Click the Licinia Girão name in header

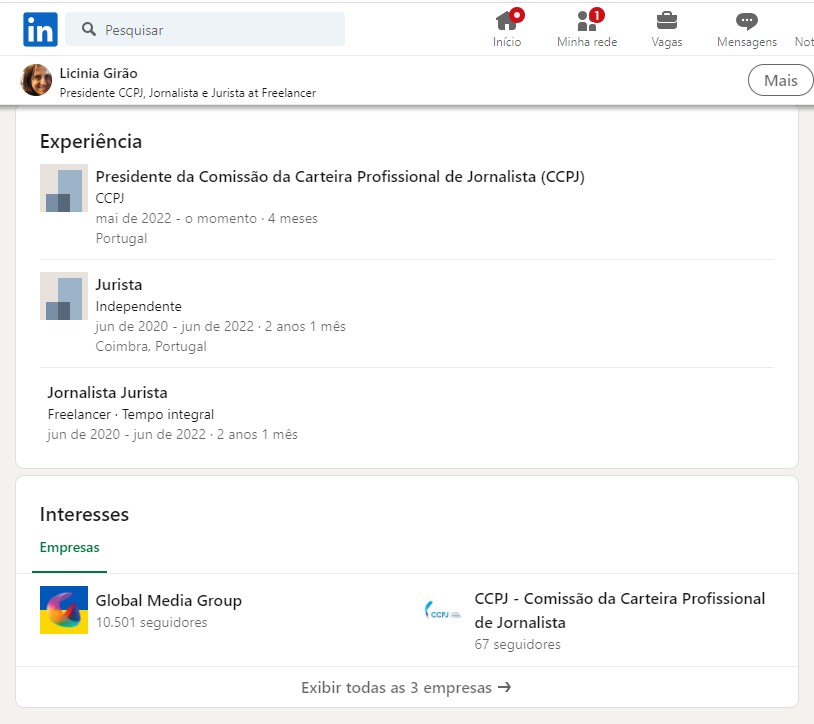click(x=99, y=73)
